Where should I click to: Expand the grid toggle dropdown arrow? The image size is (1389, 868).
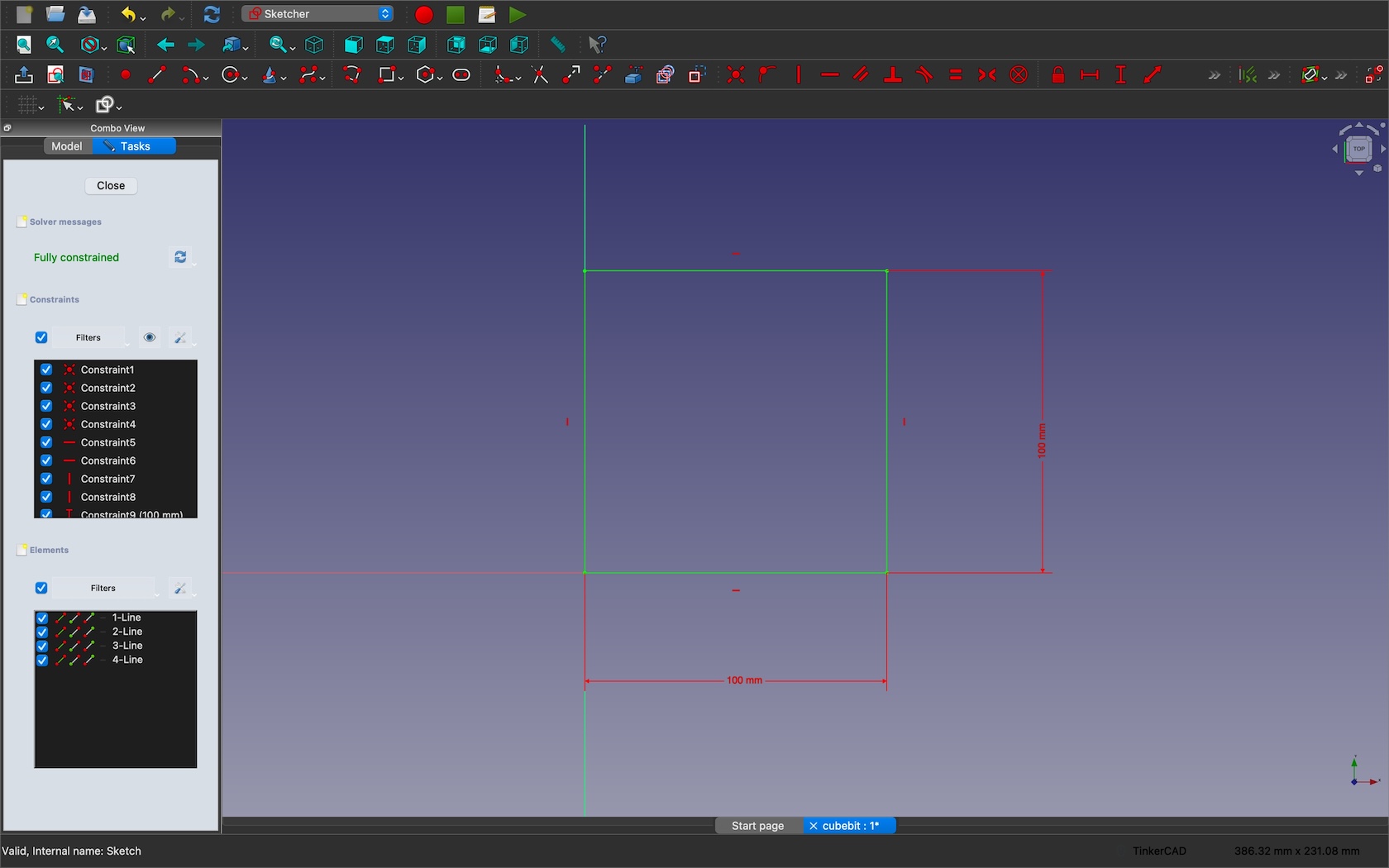[41, 107]
